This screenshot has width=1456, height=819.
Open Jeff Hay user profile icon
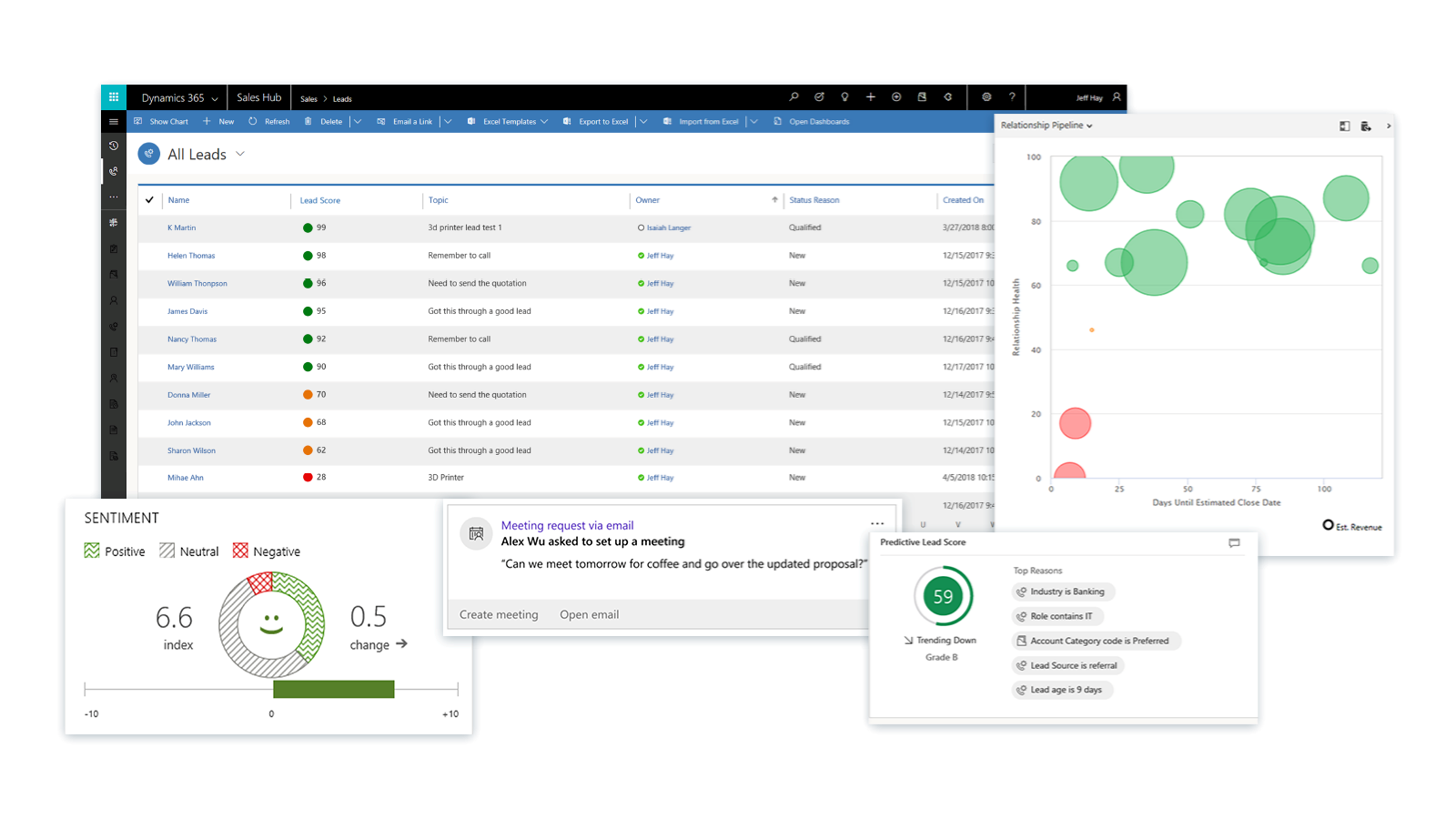(x=1117, y=97)
